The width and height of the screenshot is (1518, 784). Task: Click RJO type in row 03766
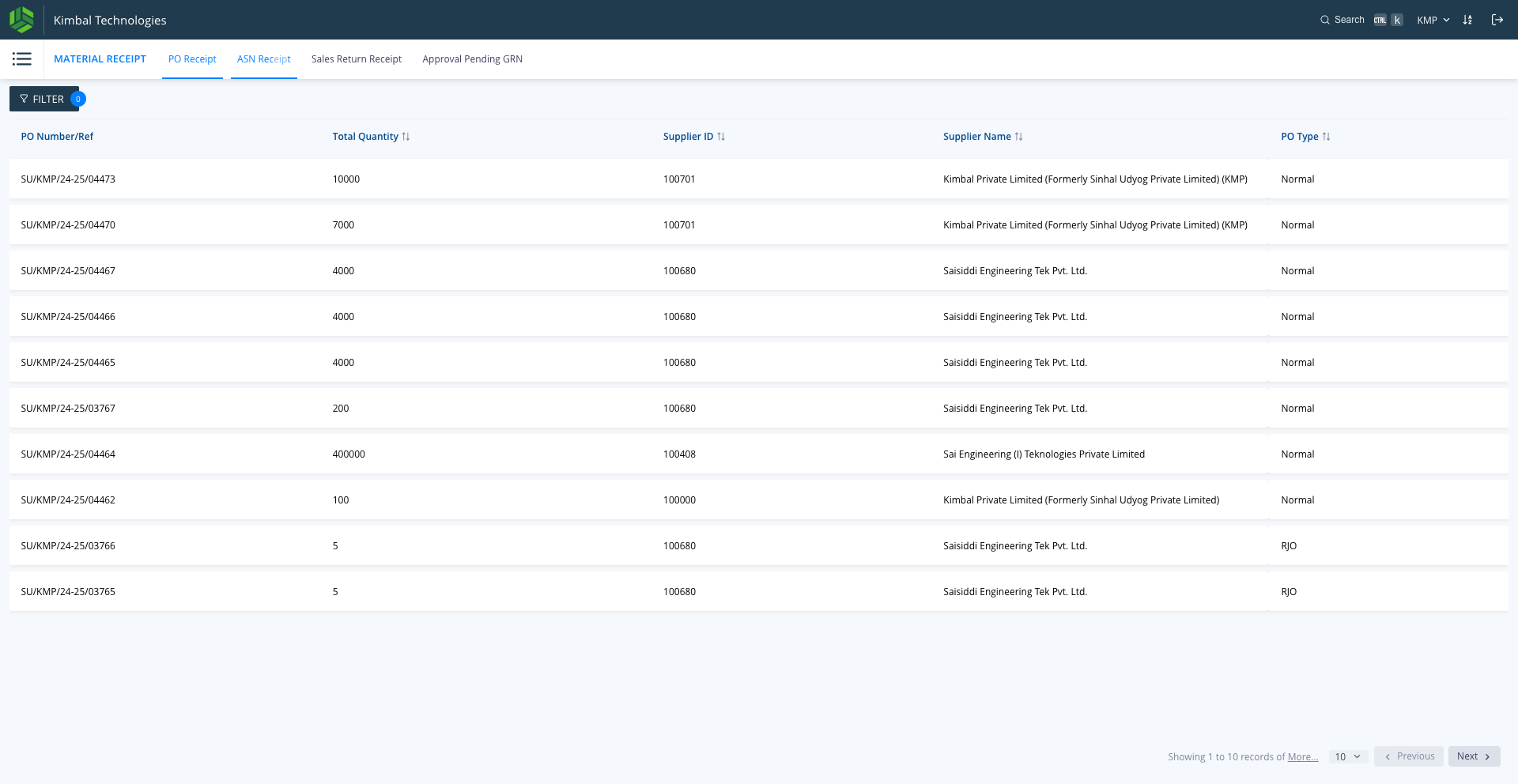click(1289, 546)
